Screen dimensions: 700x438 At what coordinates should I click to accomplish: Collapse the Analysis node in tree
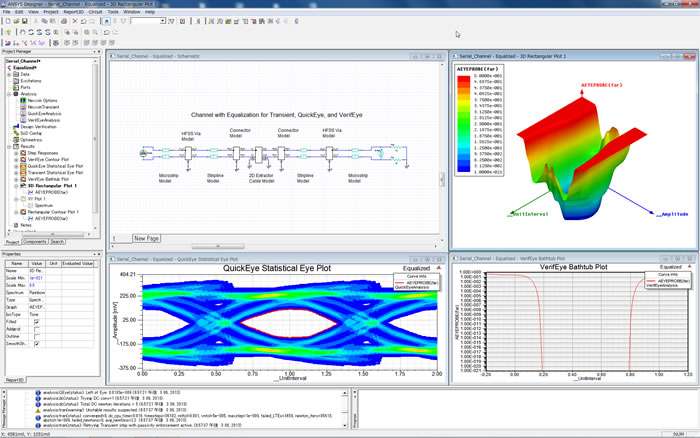[9, 94]
